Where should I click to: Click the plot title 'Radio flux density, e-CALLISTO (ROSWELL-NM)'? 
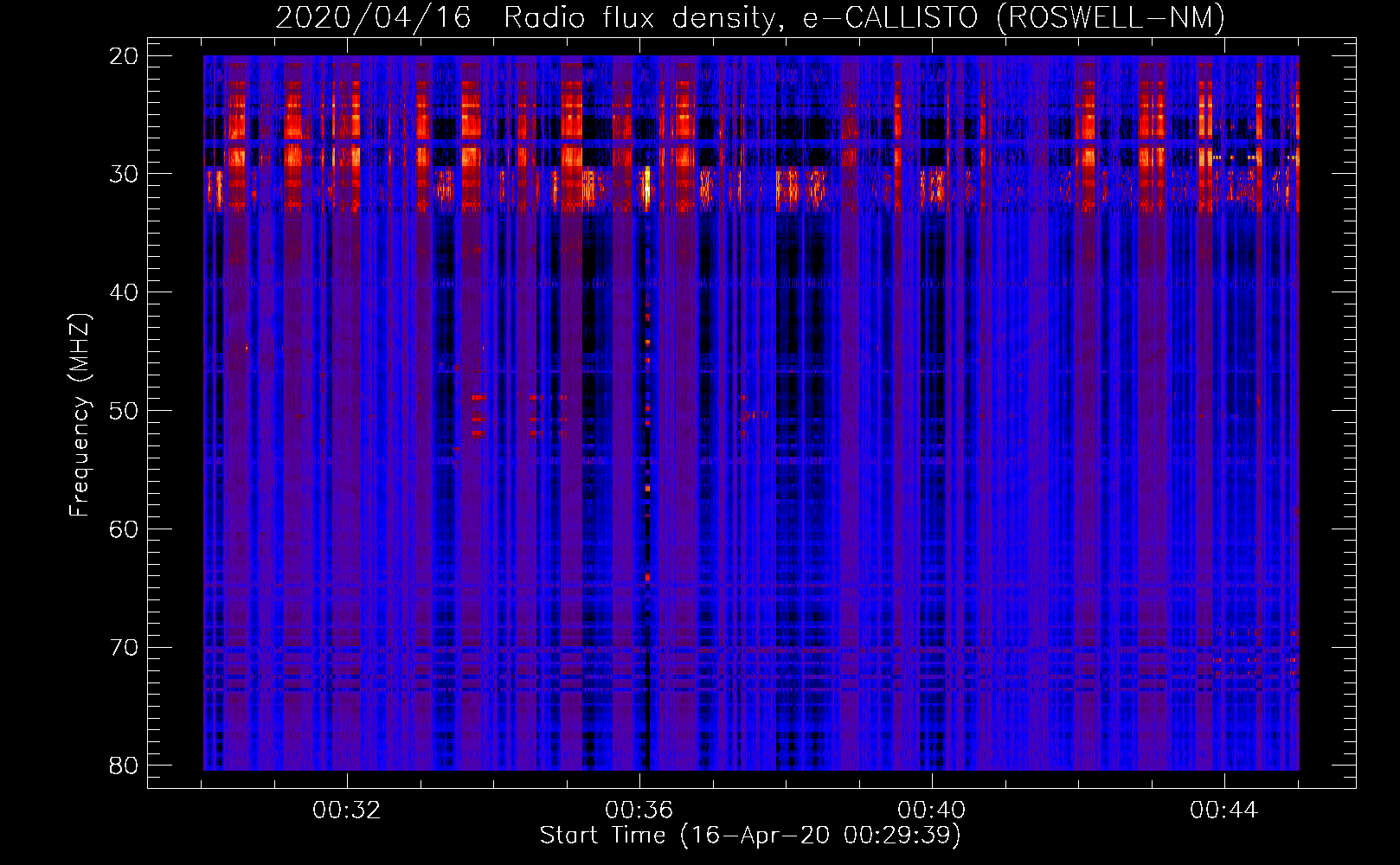pyautogui.click(x=864, y=17)
